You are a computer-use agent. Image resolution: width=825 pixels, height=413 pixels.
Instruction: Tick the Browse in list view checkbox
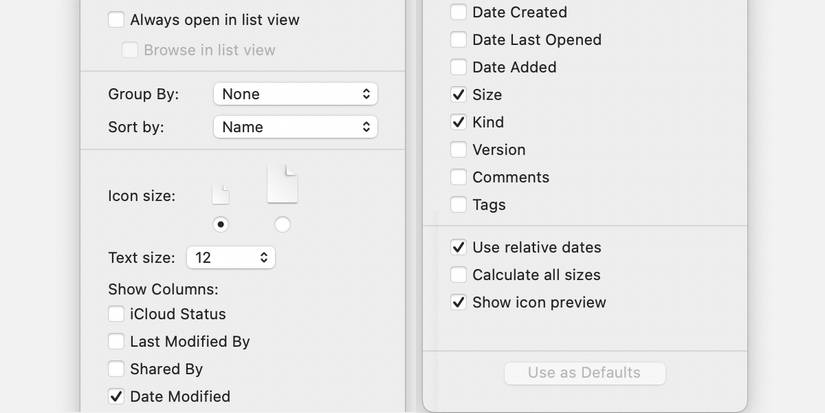click(x=129, y=50)
